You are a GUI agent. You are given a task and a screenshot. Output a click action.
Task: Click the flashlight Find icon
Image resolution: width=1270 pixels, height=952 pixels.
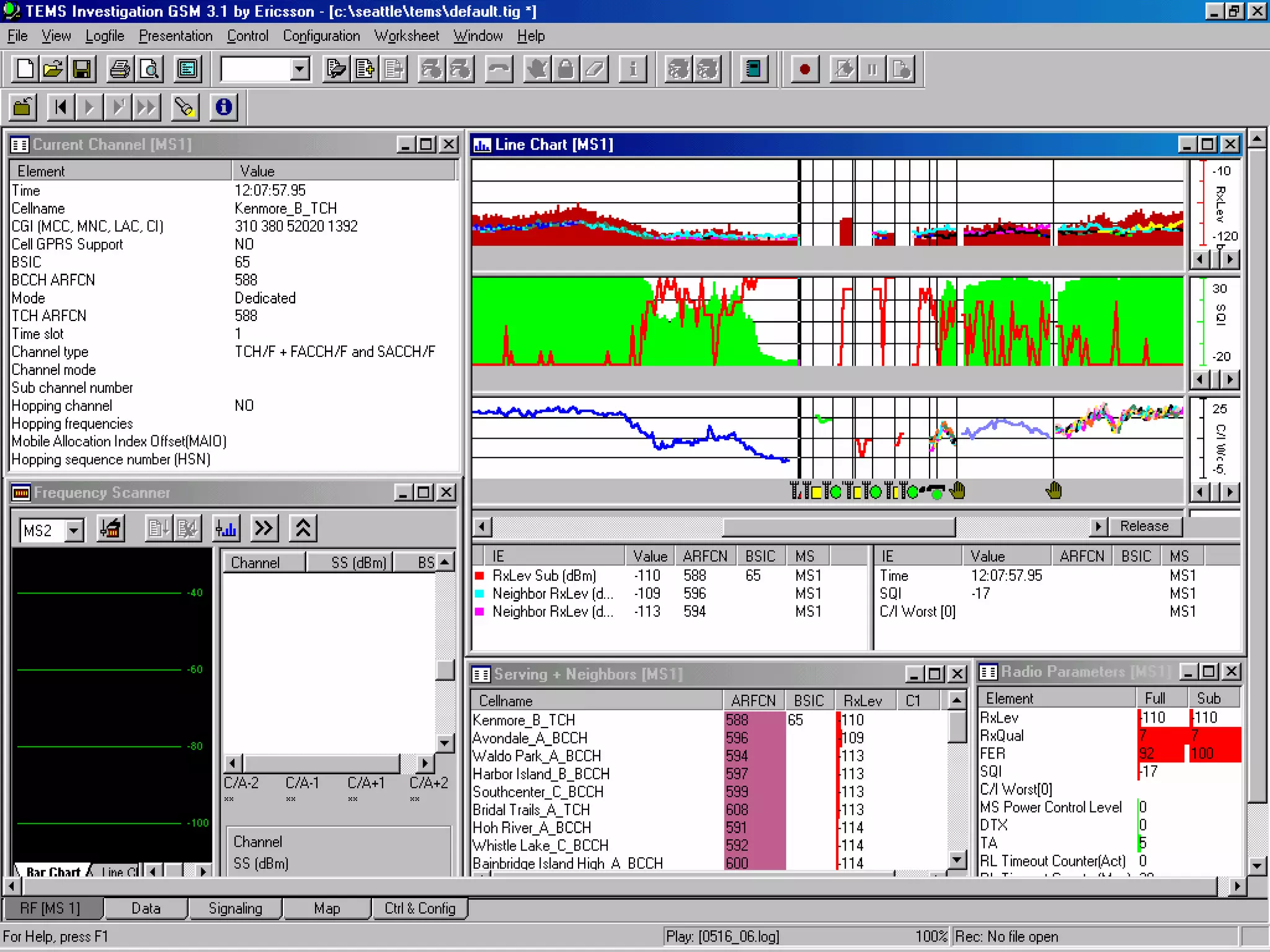(184, 108)
